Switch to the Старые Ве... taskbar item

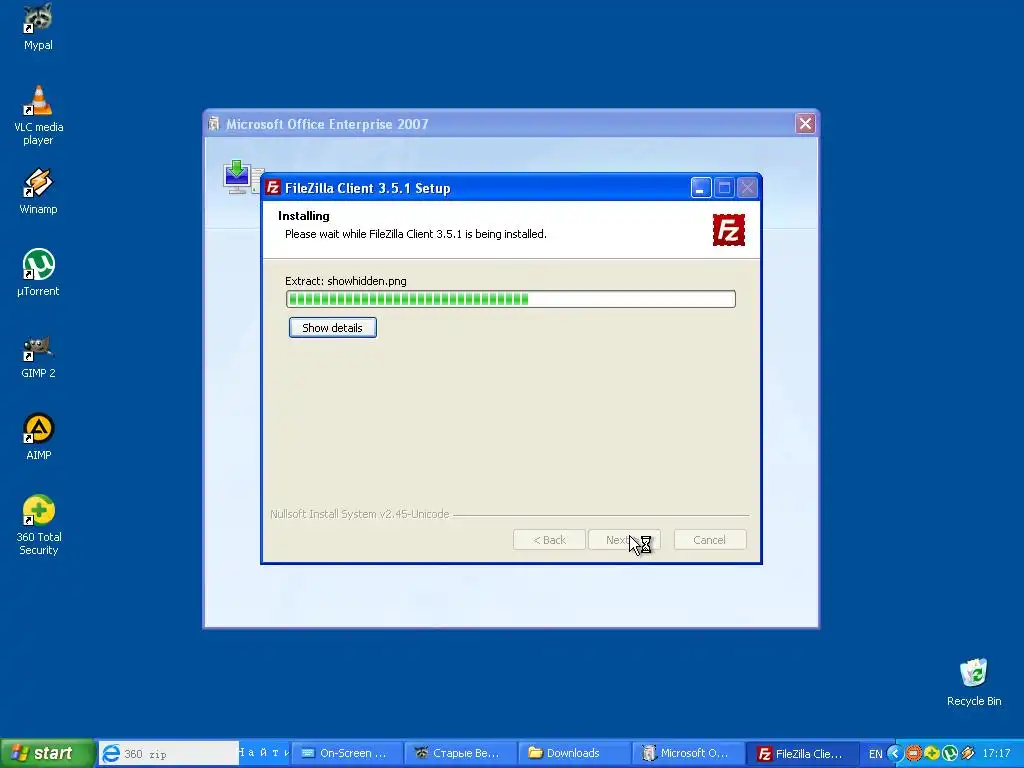click(x=460, y=754)
